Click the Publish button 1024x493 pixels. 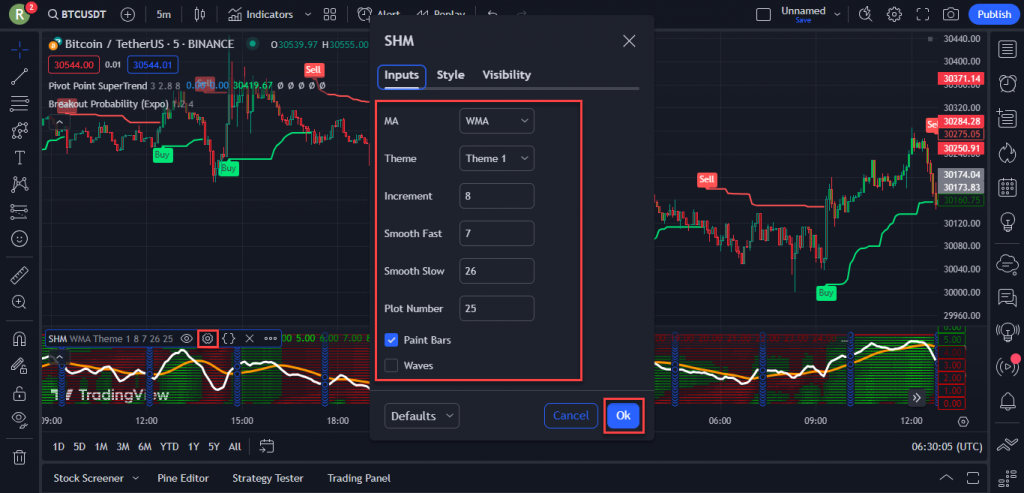994,14
